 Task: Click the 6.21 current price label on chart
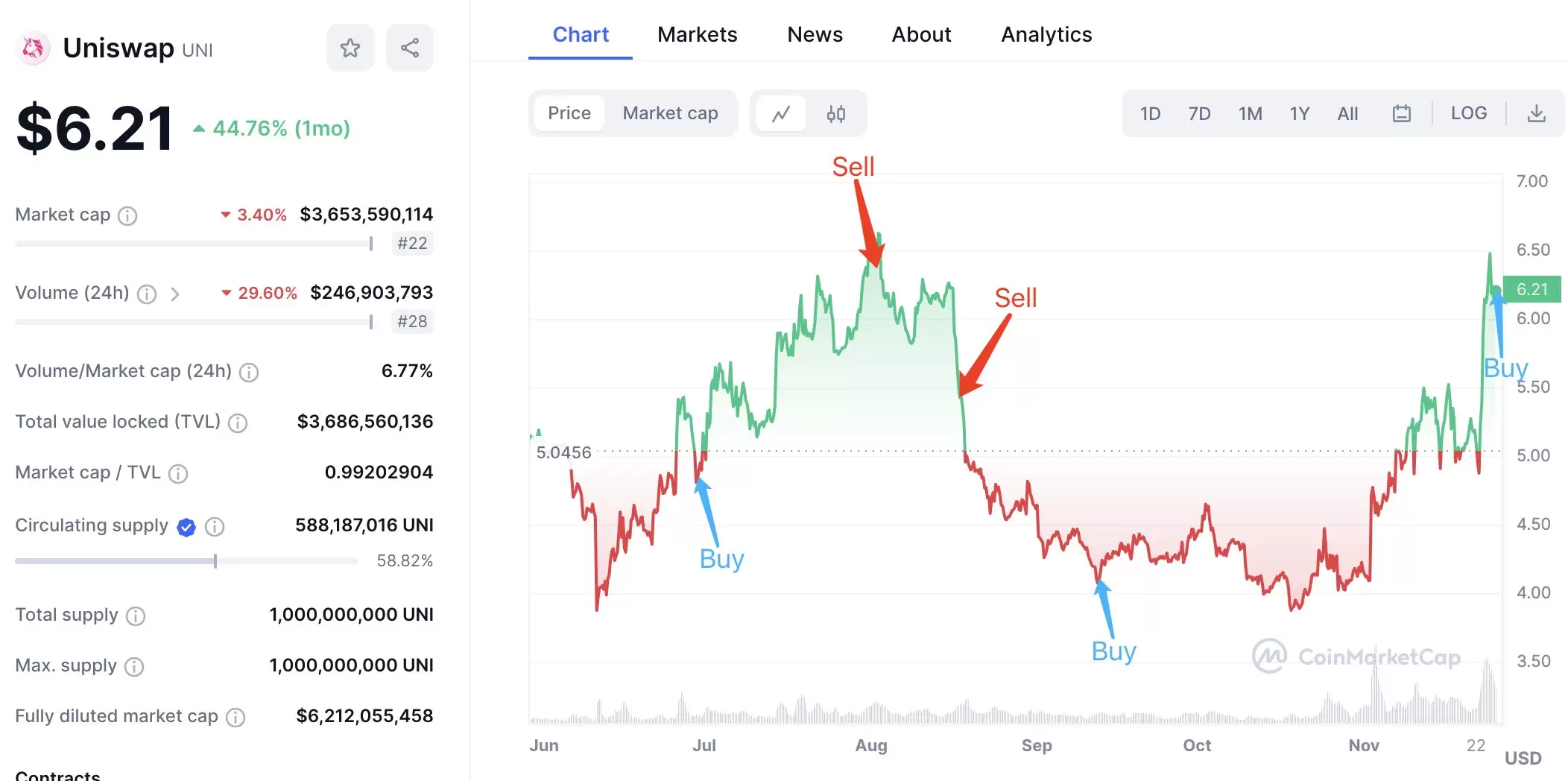pyautogui.click(x=1531, y=289)
